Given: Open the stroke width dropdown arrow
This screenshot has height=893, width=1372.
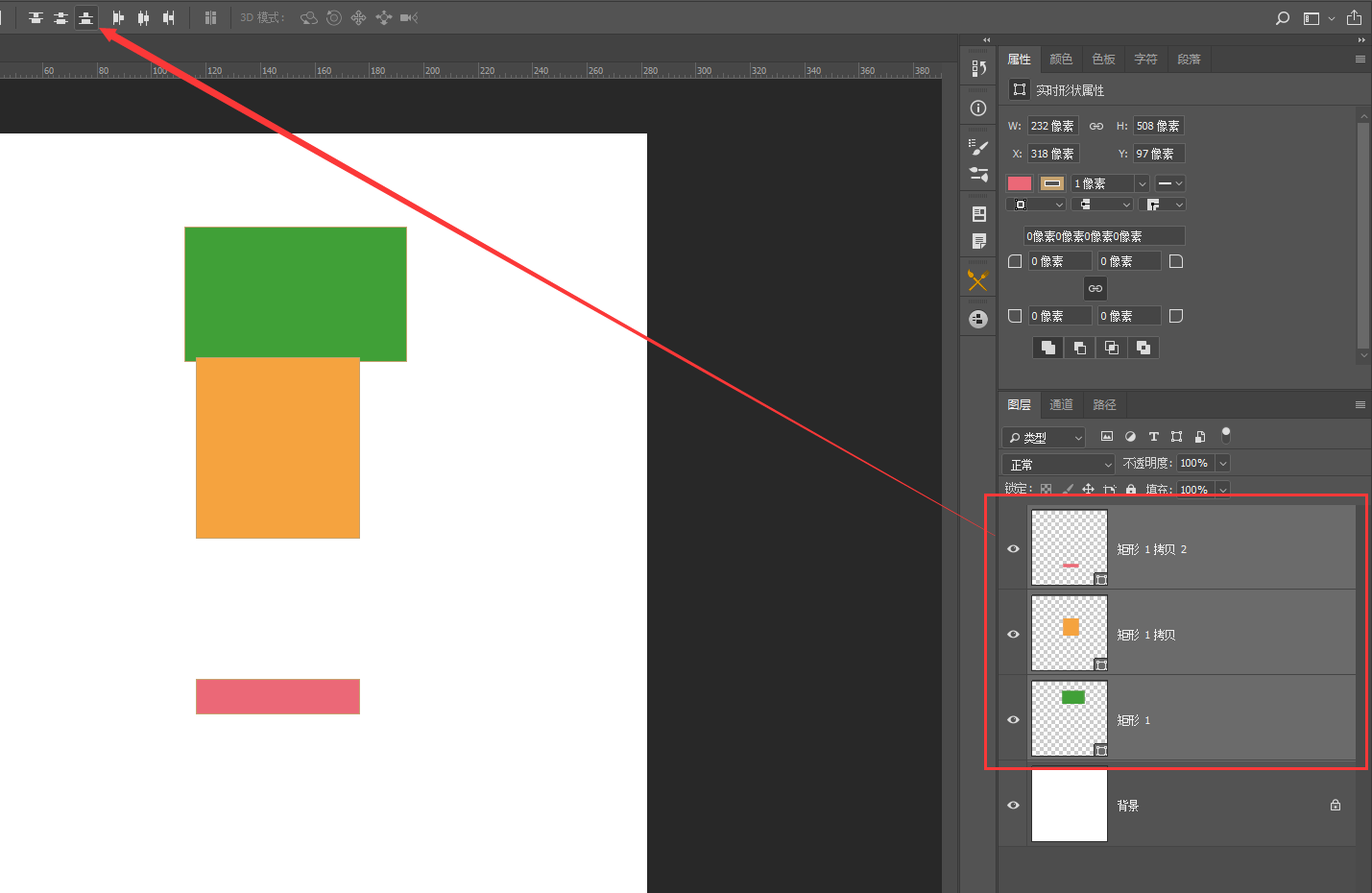Looking at the screenshot, I should tap(1142, 183).
